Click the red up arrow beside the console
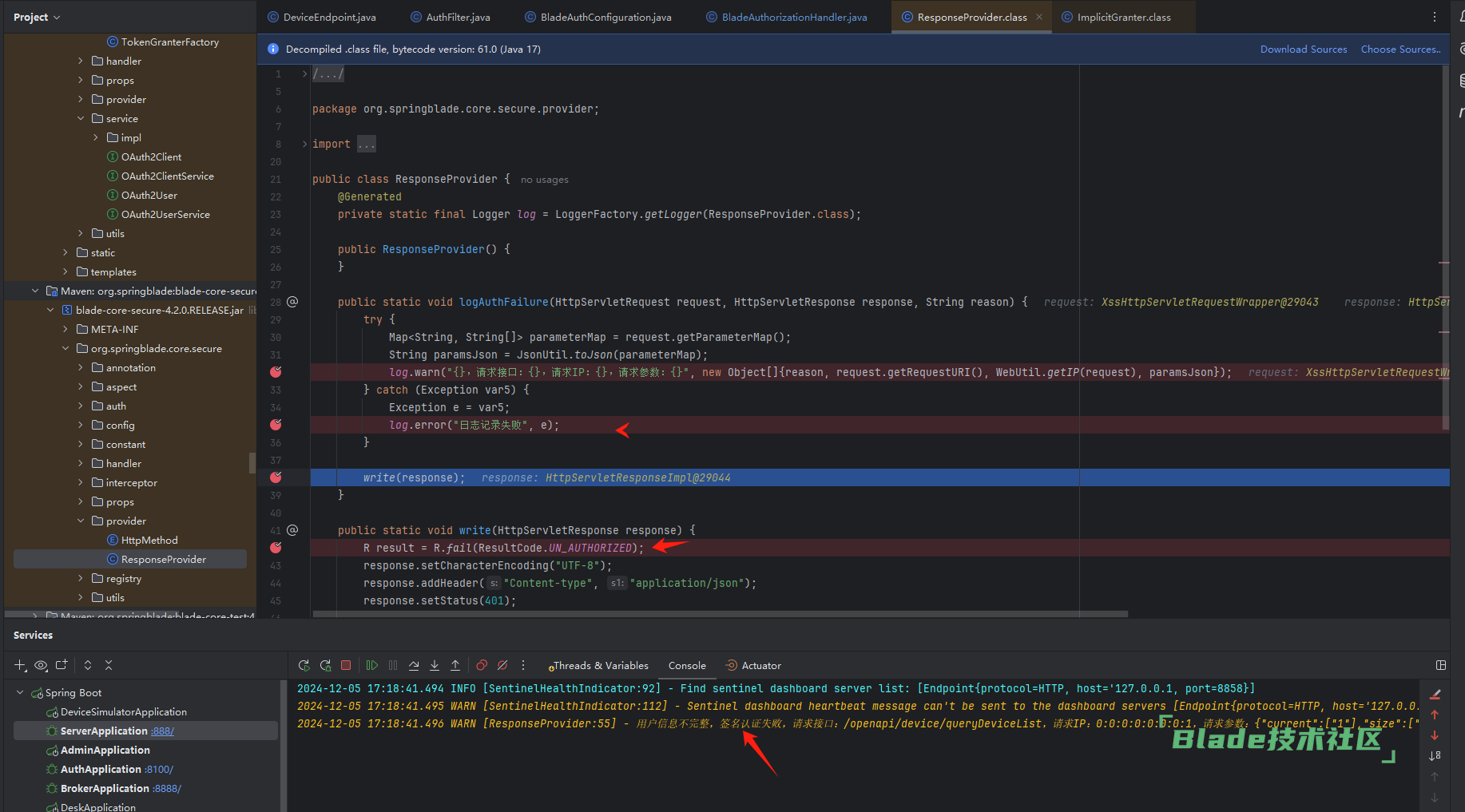Viewport: 1465px width, 812px height. point(1435,715)
